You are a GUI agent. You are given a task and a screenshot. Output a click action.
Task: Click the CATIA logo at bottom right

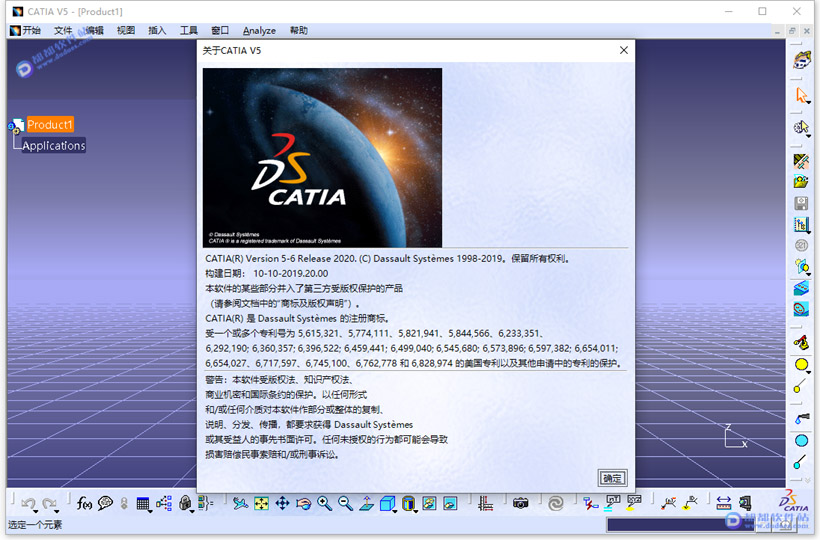click(793, 501)
